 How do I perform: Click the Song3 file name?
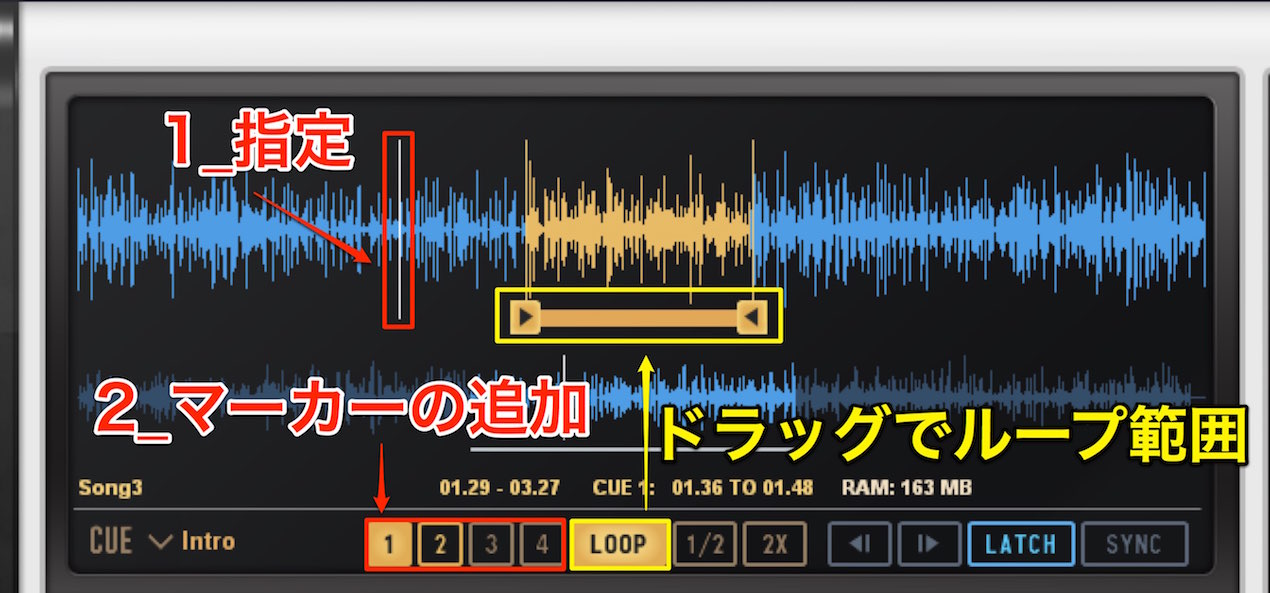(x=111, y=489)
